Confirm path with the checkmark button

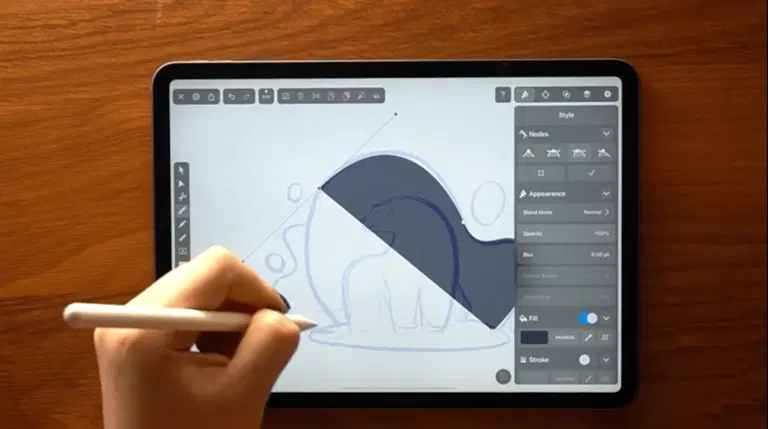591,173
